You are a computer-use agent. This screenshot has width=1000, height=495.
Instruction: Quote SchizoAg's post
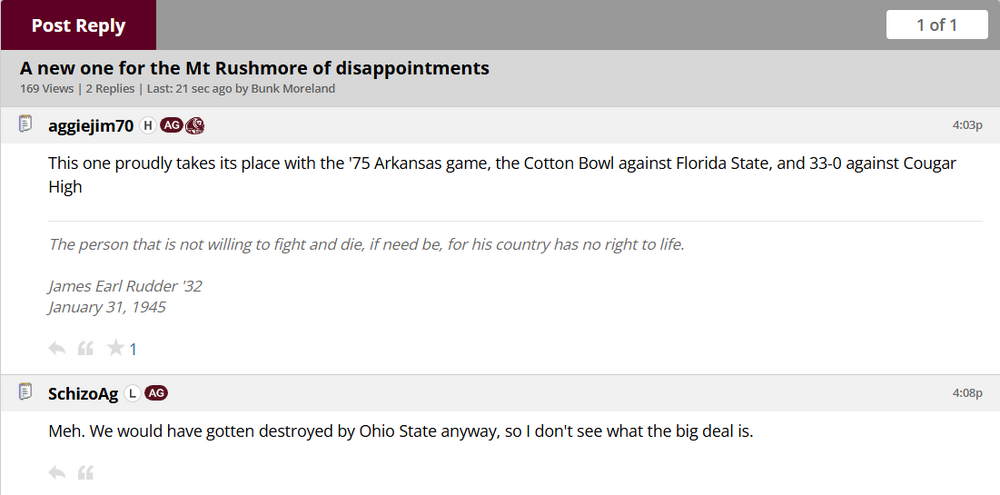(86, 472)
